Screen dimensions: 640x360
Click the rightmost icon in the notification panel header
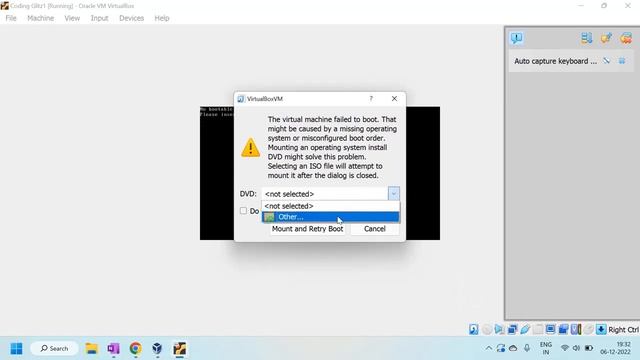tap(626, 38)
